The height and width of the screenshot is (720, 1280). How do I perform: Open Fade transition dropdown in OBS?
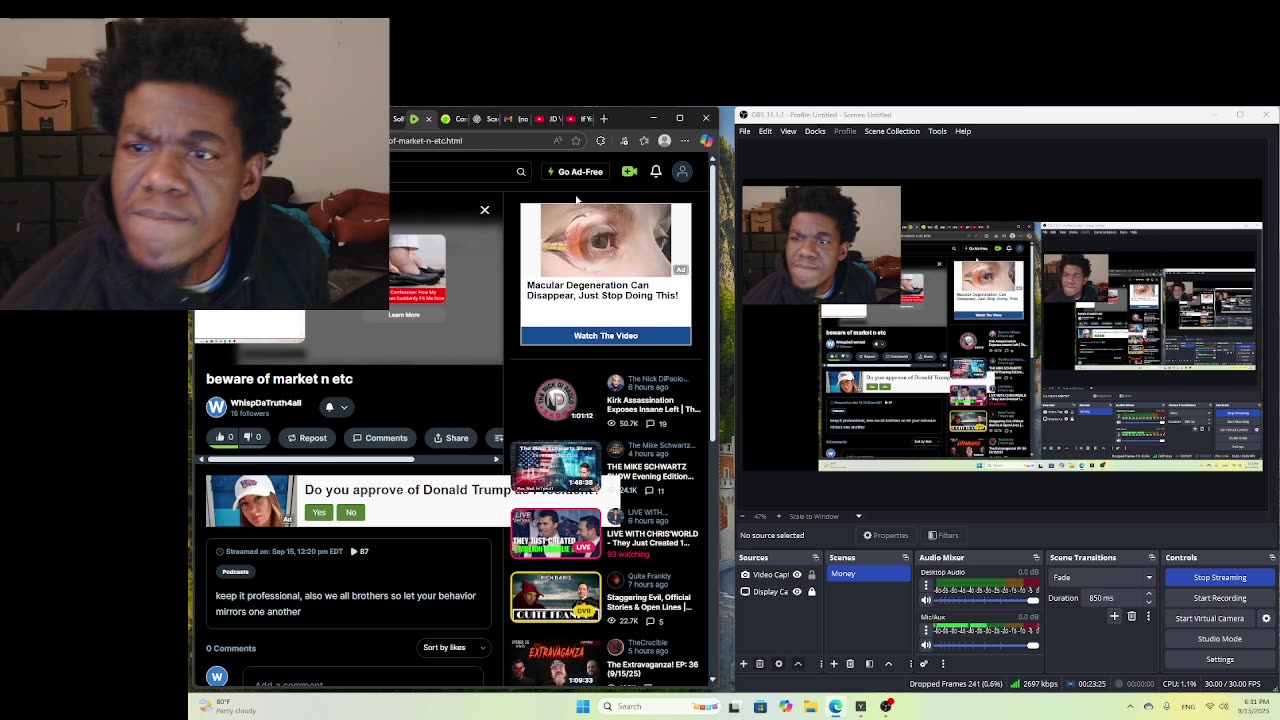[x=1101, y=577]
